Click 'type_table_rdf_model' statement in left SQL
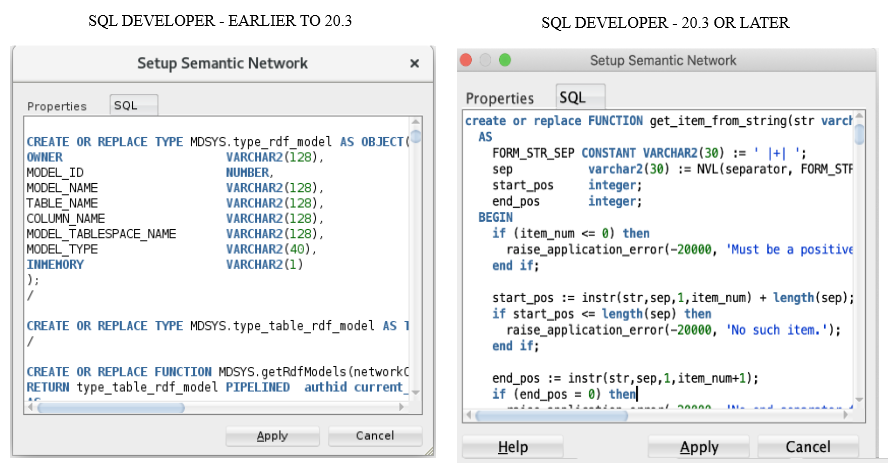Viewport: 890px width, 468px height. [x=217, y=326]
